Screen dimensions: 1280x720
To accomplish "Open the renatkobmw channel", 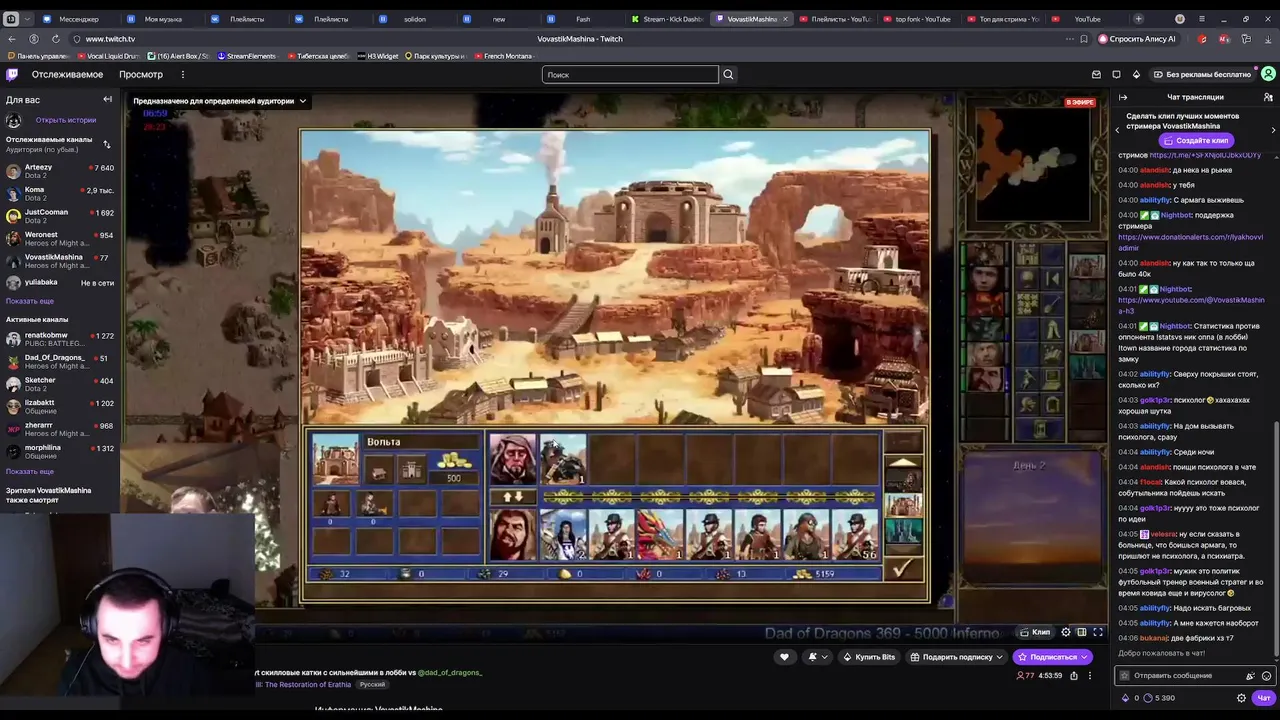I will click(60, 339).
